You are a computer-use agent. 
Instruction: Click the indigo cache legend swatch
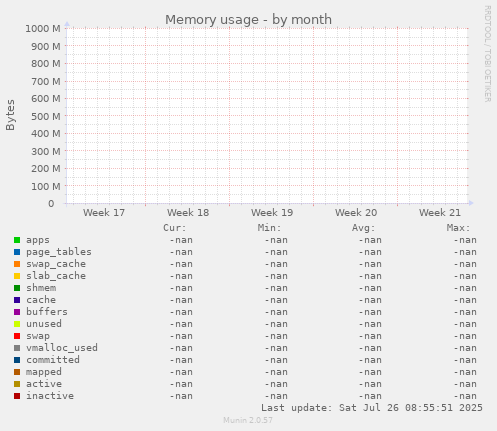pos(17,300)
